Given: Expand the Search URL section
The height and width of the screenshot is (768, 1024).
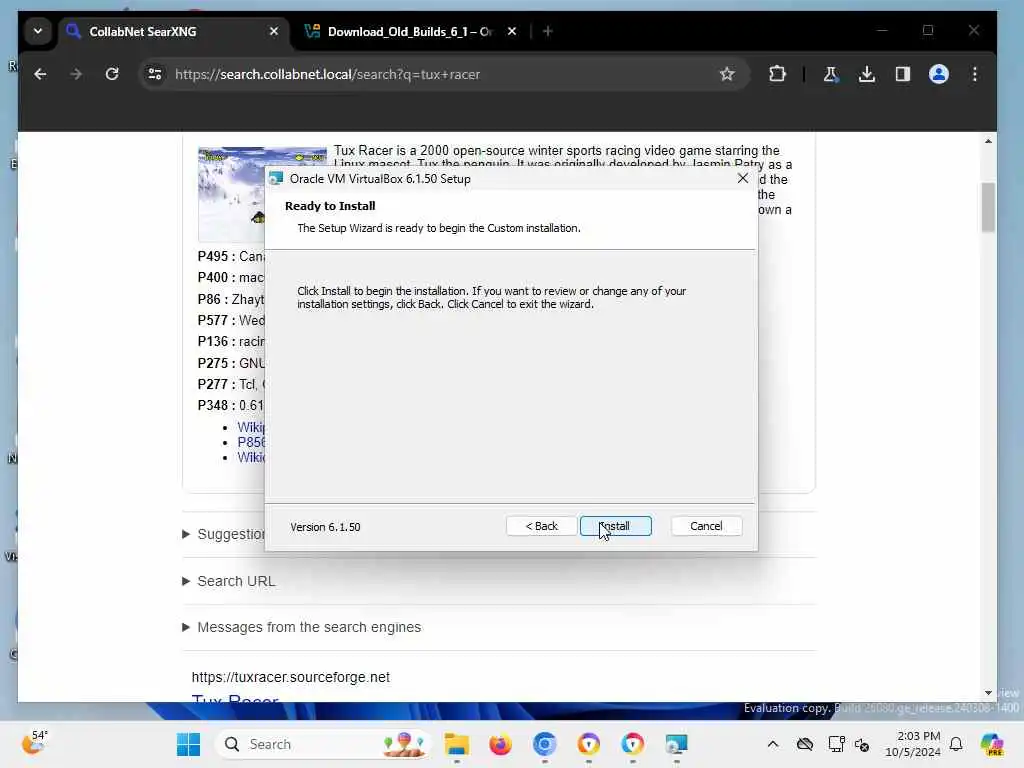Looking at the screenshot, I should [x=229, y=581].
